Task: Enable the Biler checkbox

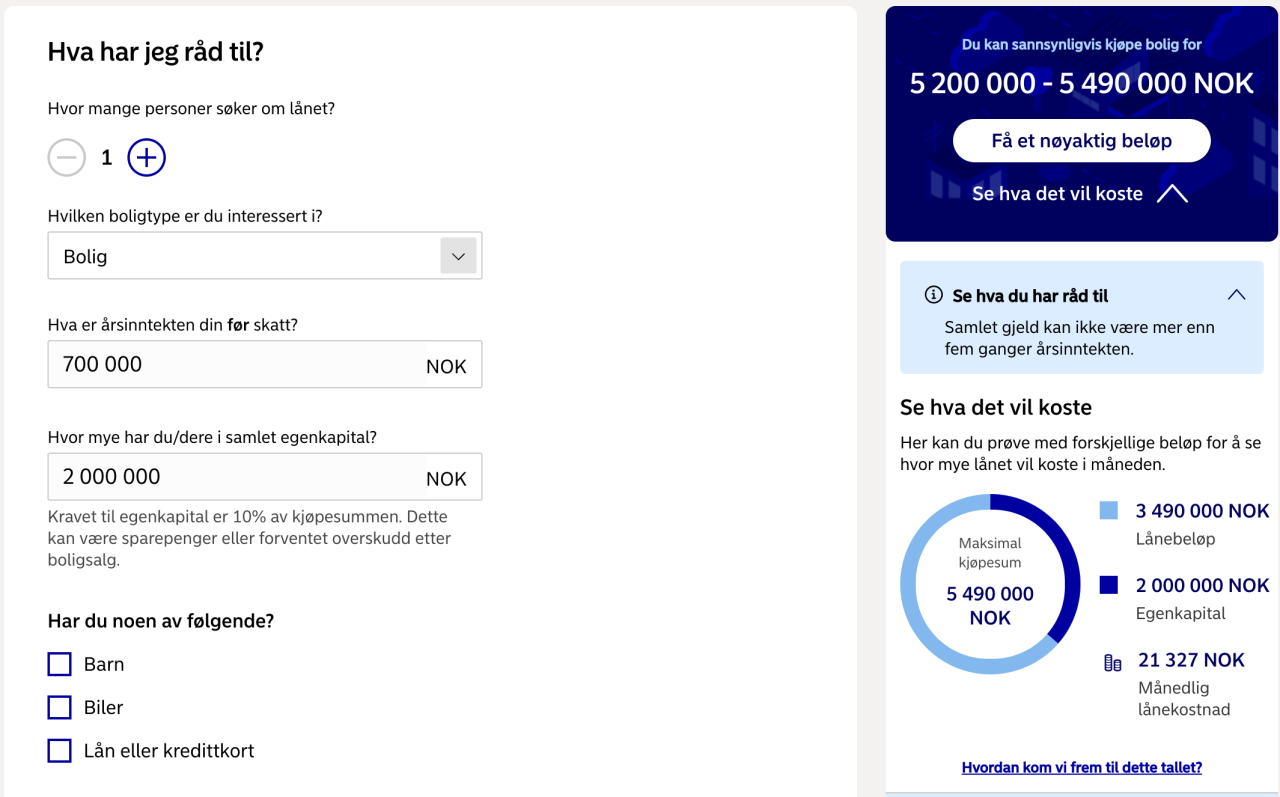Action: [x=60, y=708]
